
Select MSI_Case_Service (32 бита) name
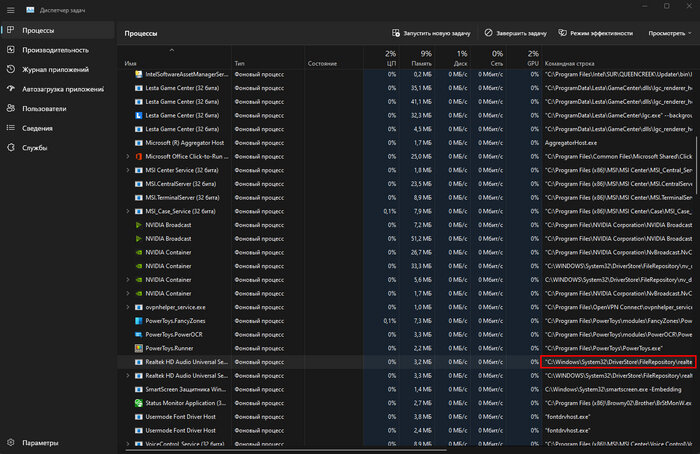click(x=180, y=211)
